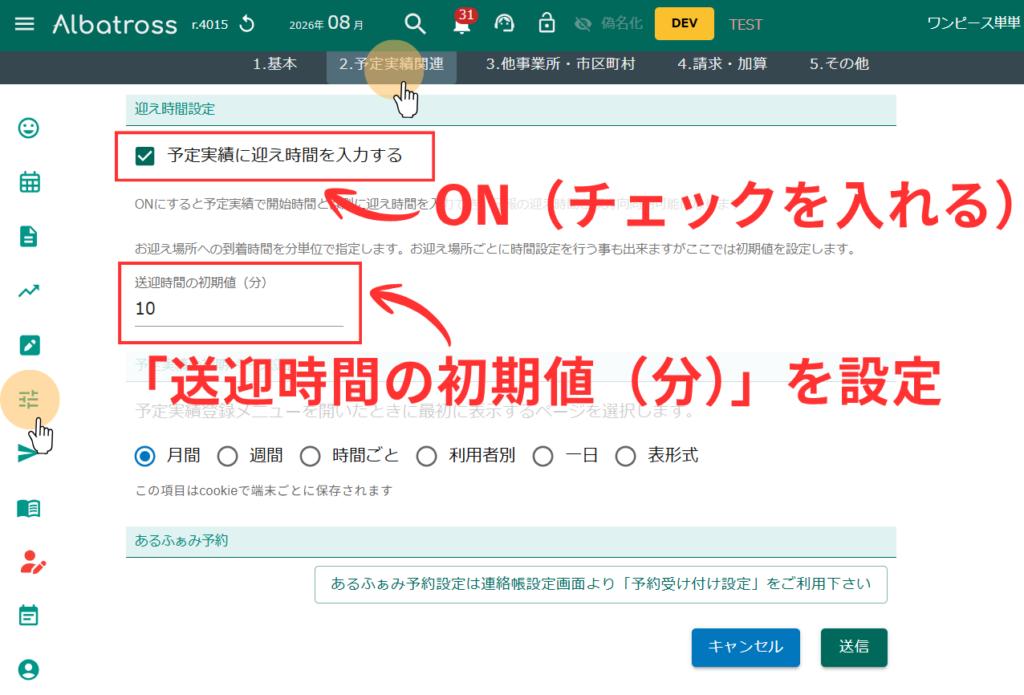Open the calendar grid sidebar icon
This screenshot has width=1024, height=695.
29,182
